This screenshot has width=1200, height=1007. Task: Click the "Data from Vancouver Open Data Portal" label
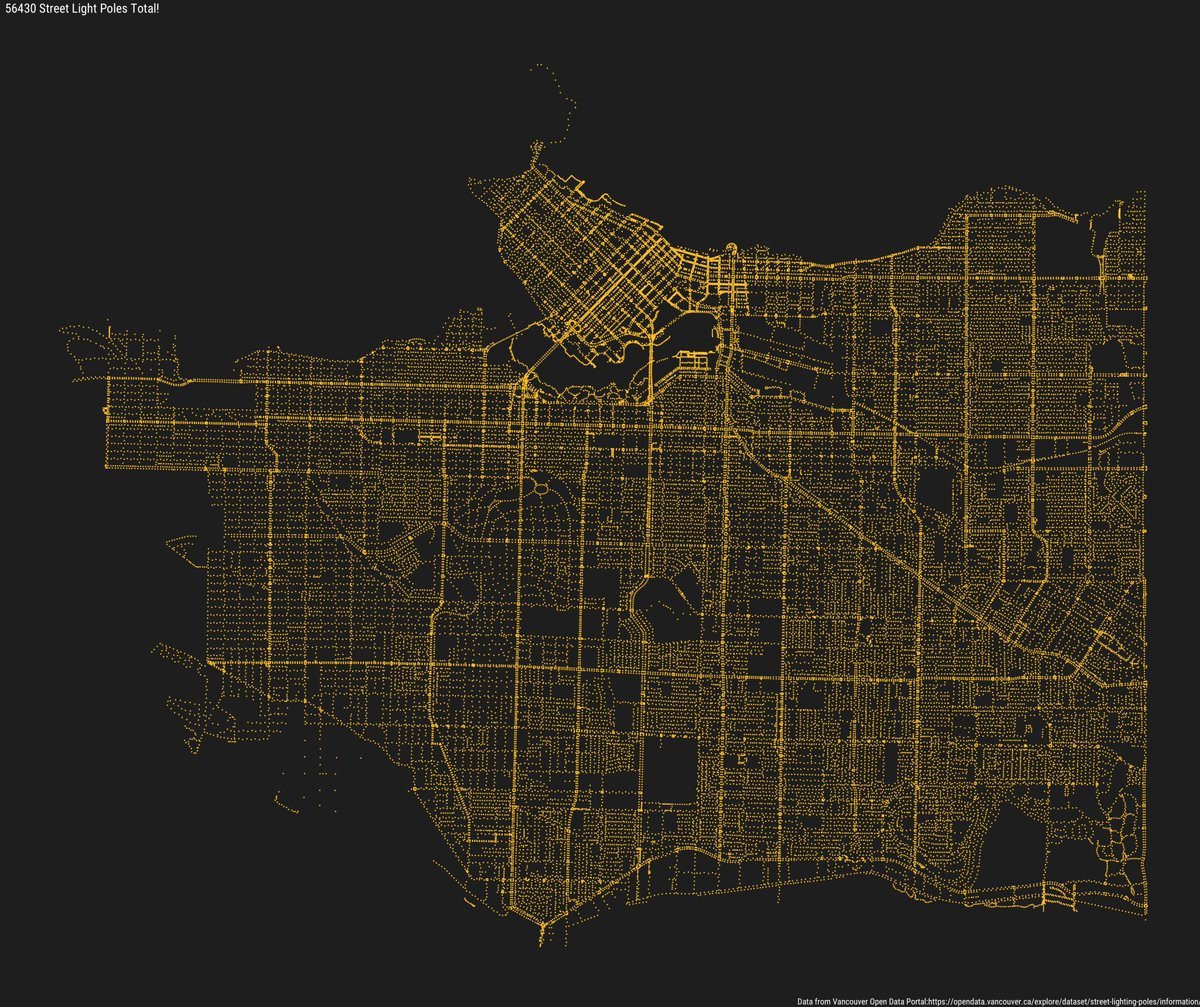coord(862,1000)
